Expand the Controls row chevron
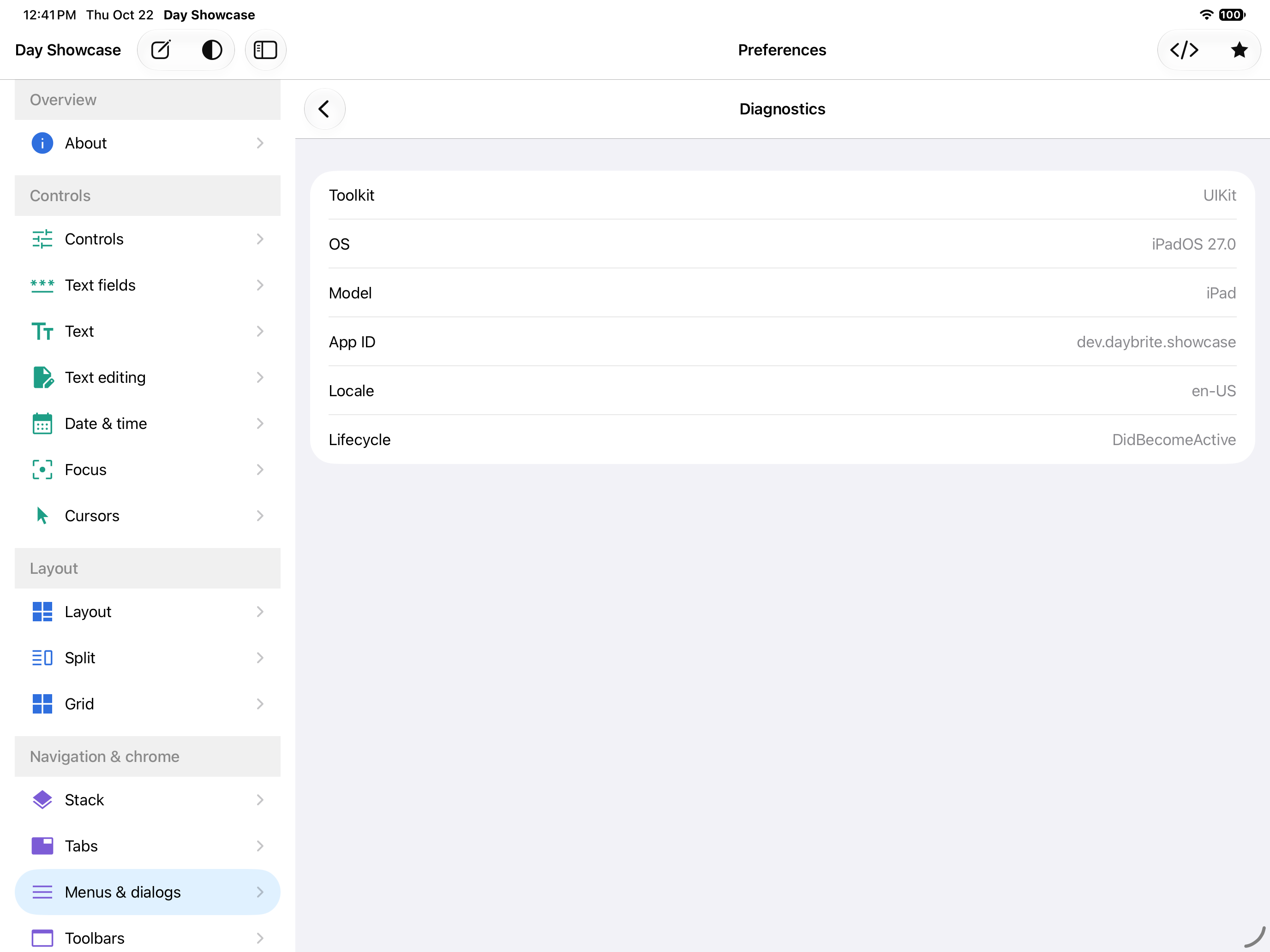 tap(260, 239)
